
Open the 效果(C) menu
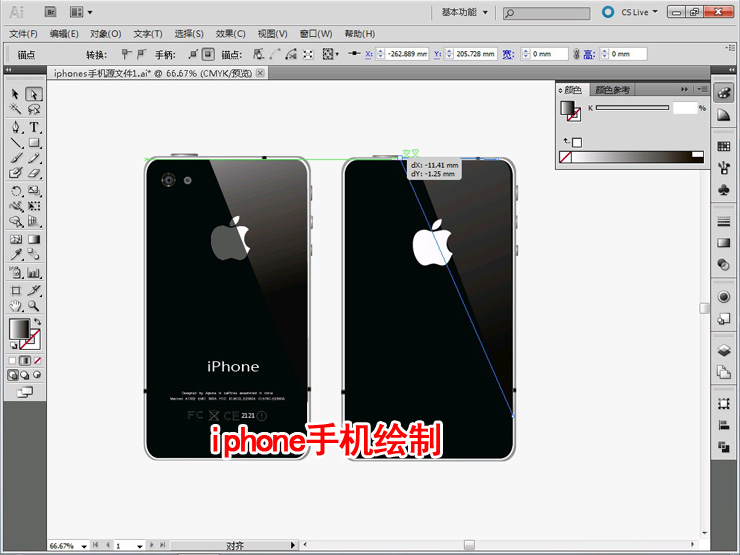click(x=230, y=34)
